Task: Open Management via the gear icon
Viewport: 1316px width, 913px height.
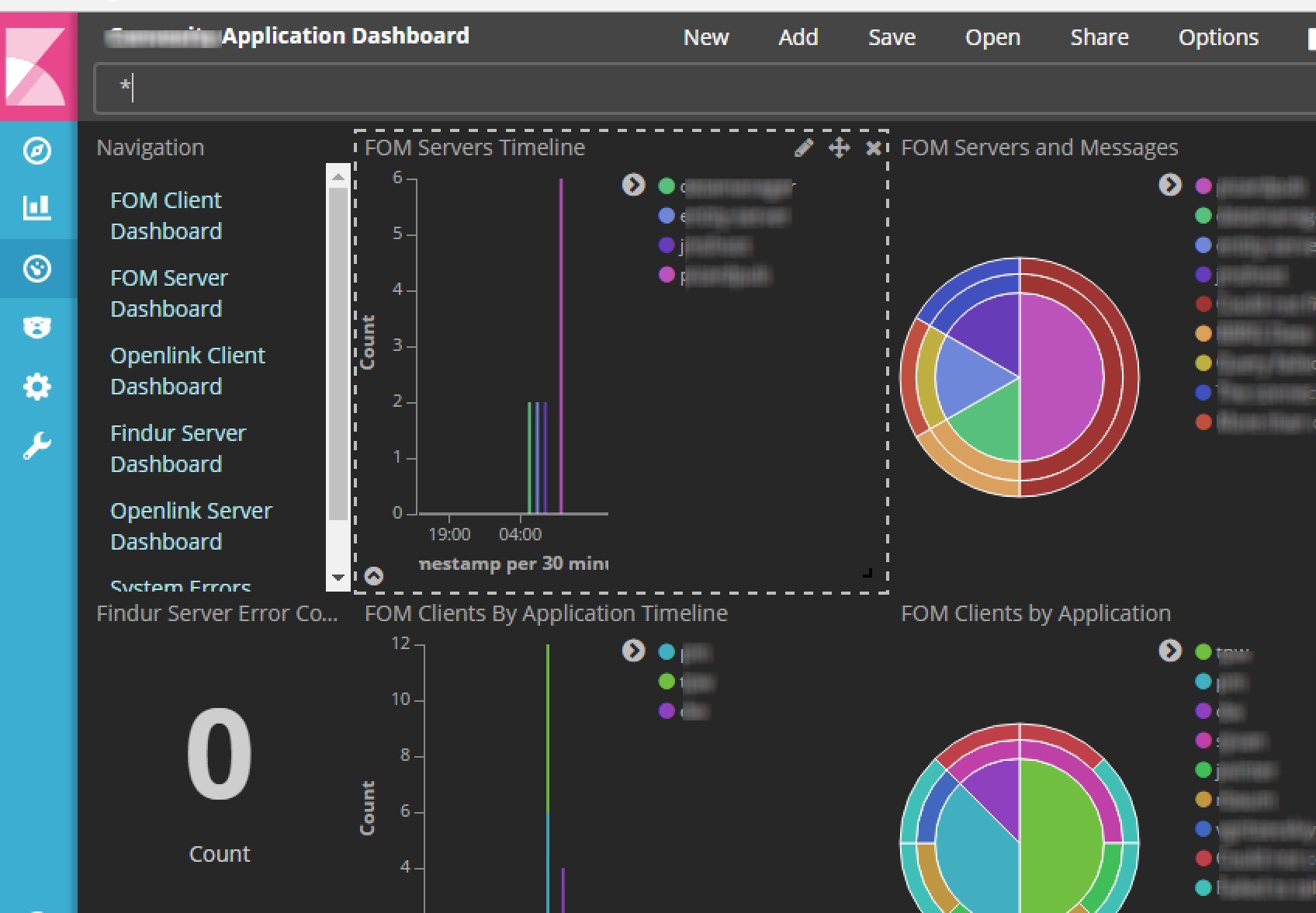Action: point(37,387)
